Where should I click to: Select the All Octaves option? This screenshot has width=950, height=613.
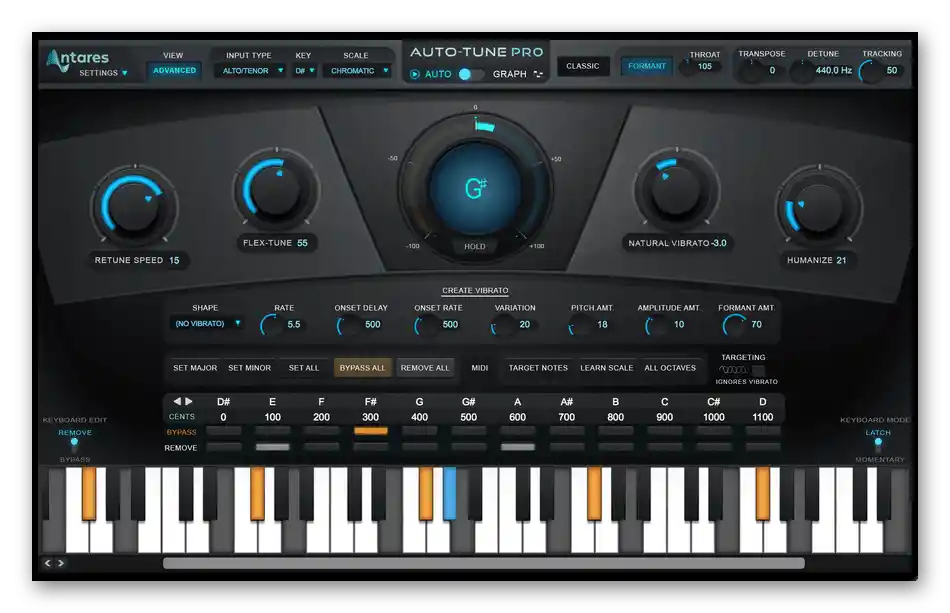coord(670,368)
